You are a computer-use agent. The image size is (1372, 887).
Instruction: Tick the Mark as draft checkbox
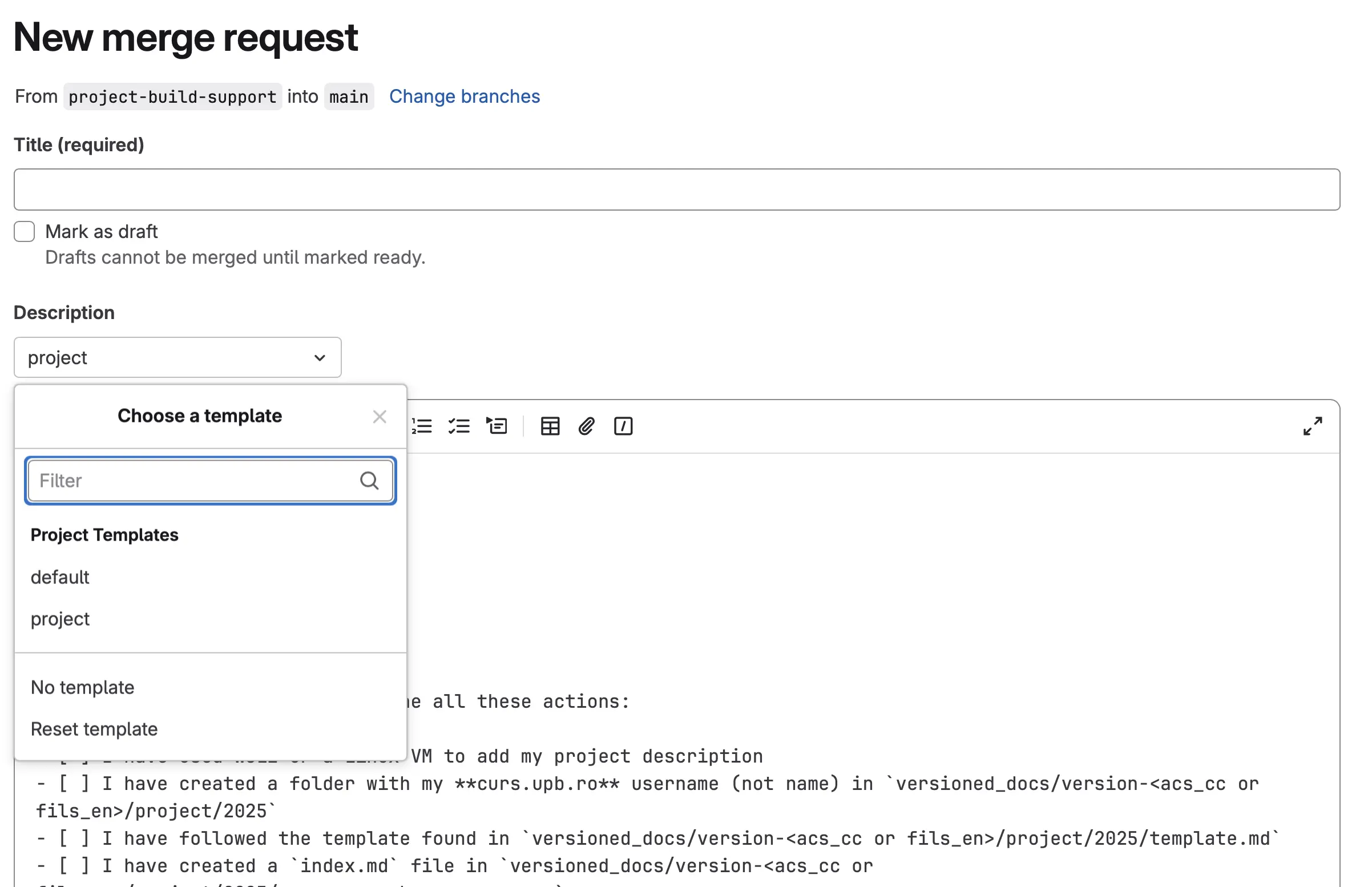pos(24,232)
